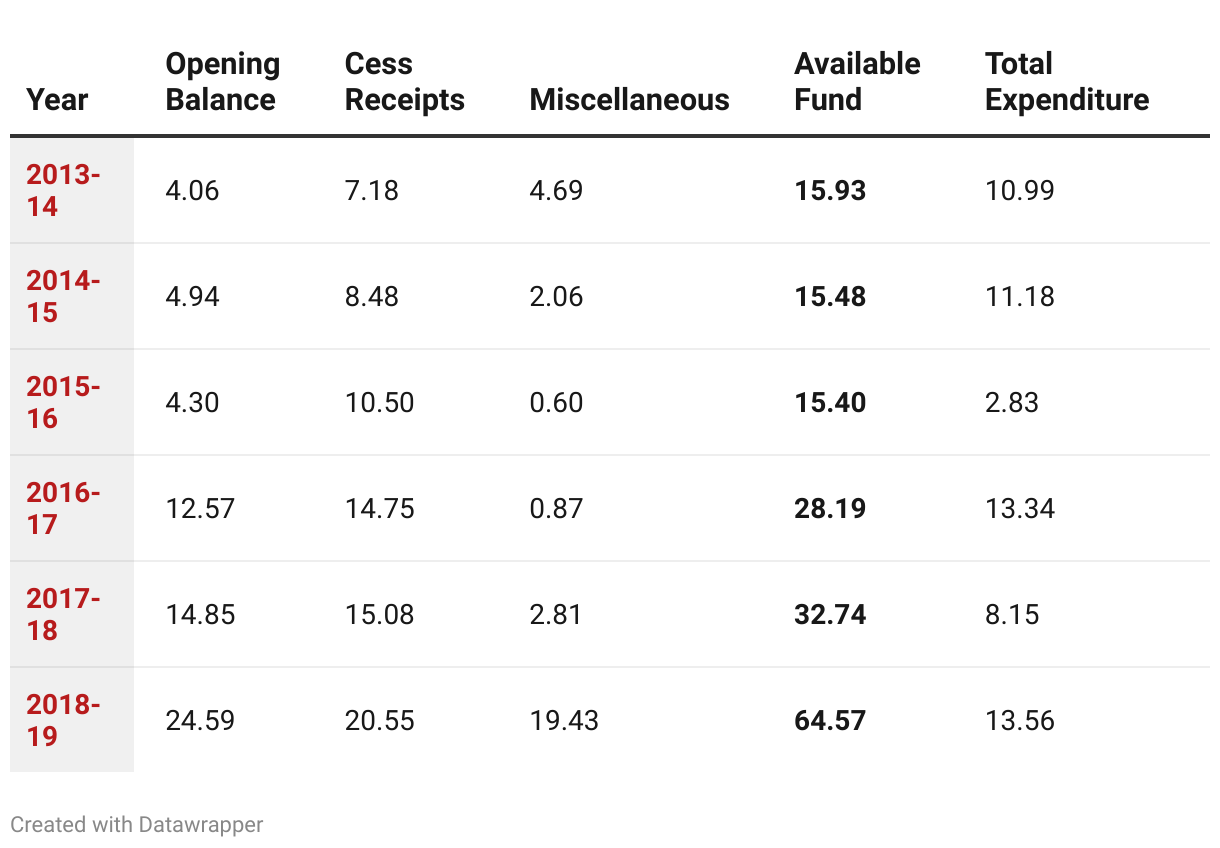Click the Miscellaneous column header
The width and height of the screenshot is (1220, 848).
629,100
